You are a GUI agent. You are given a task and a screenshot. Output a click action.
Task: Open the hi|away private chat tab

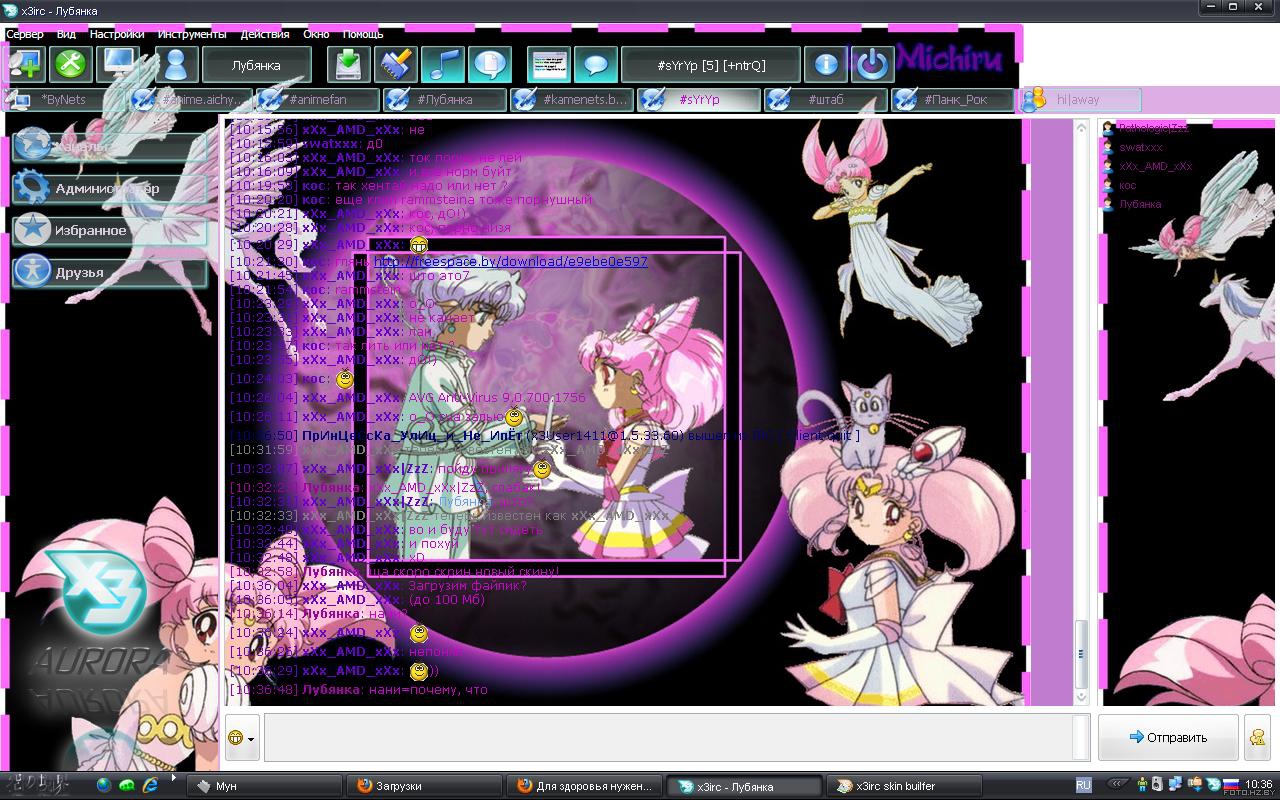coord(1080,99)
